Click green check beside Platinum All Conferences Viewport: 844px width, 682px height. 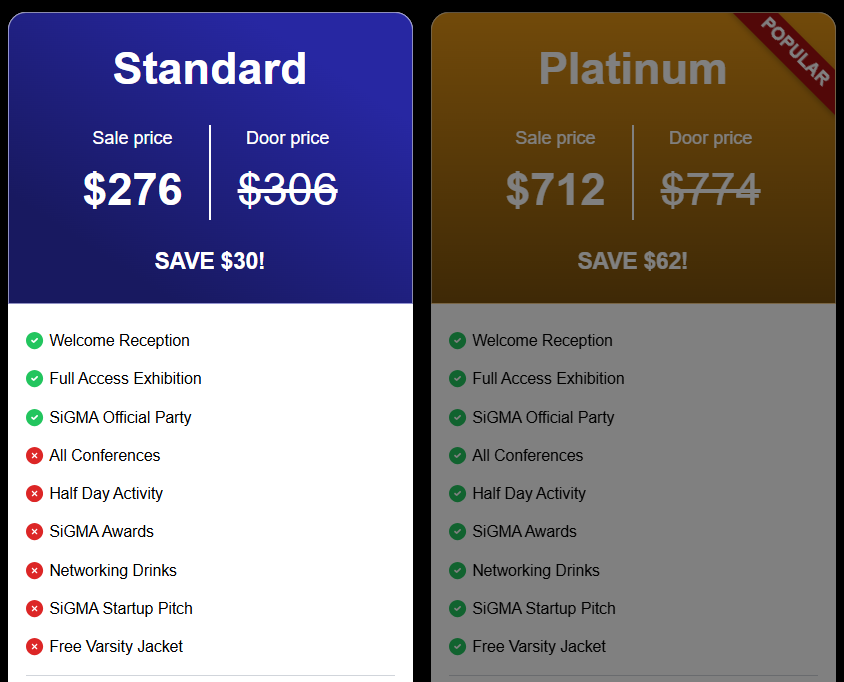point(458,455)
